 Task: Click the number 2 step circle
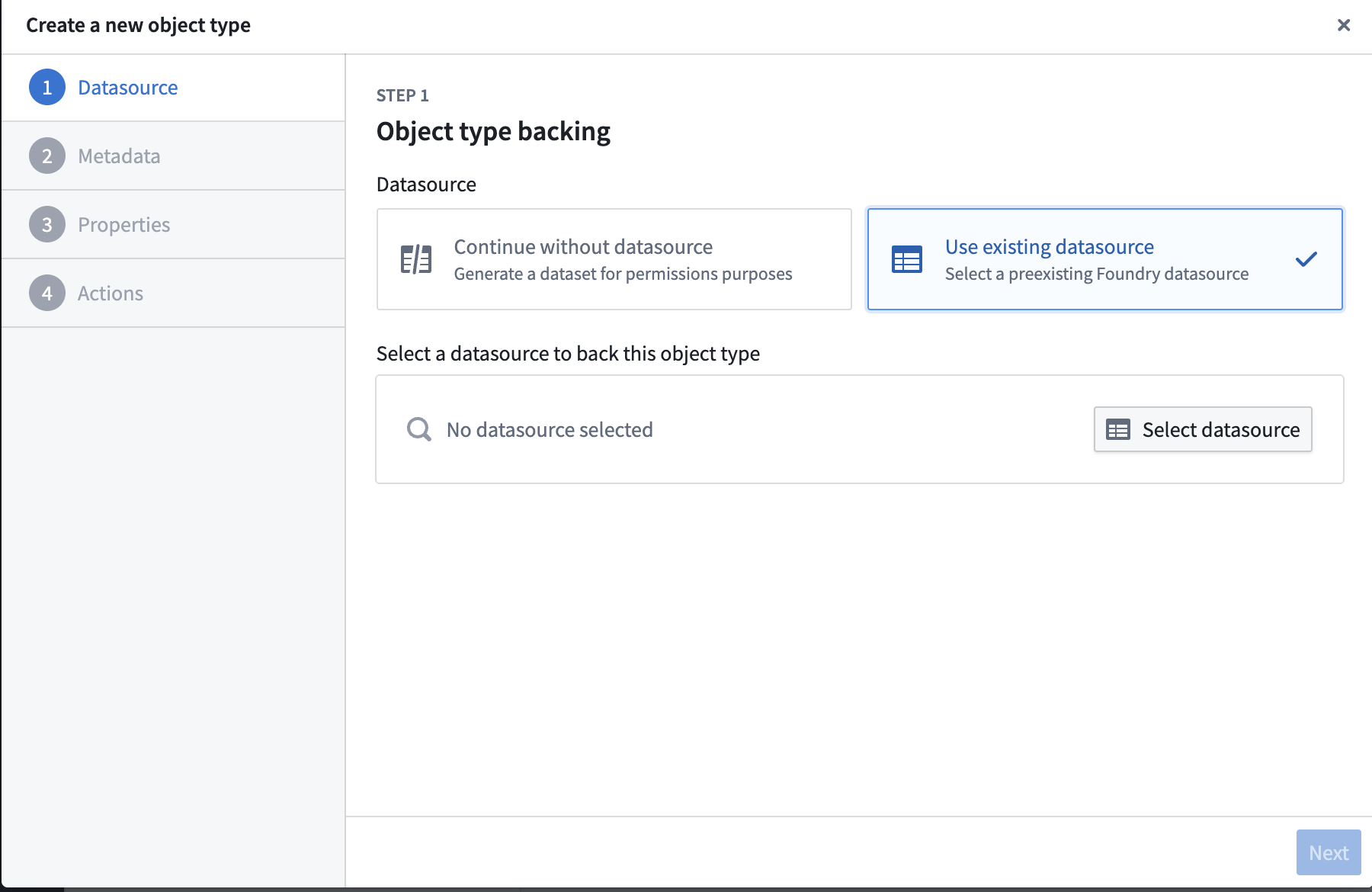tap(47, 156)
